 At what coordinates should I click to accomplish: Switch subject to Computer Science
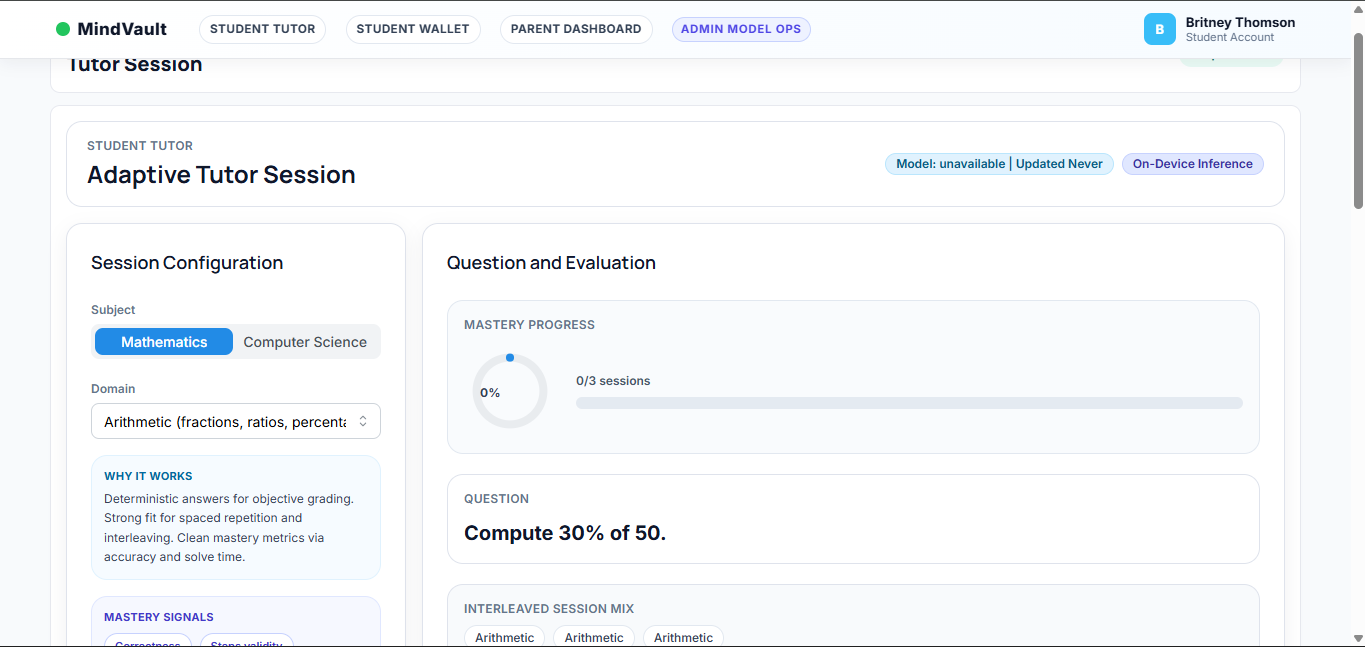coord(305,342)
